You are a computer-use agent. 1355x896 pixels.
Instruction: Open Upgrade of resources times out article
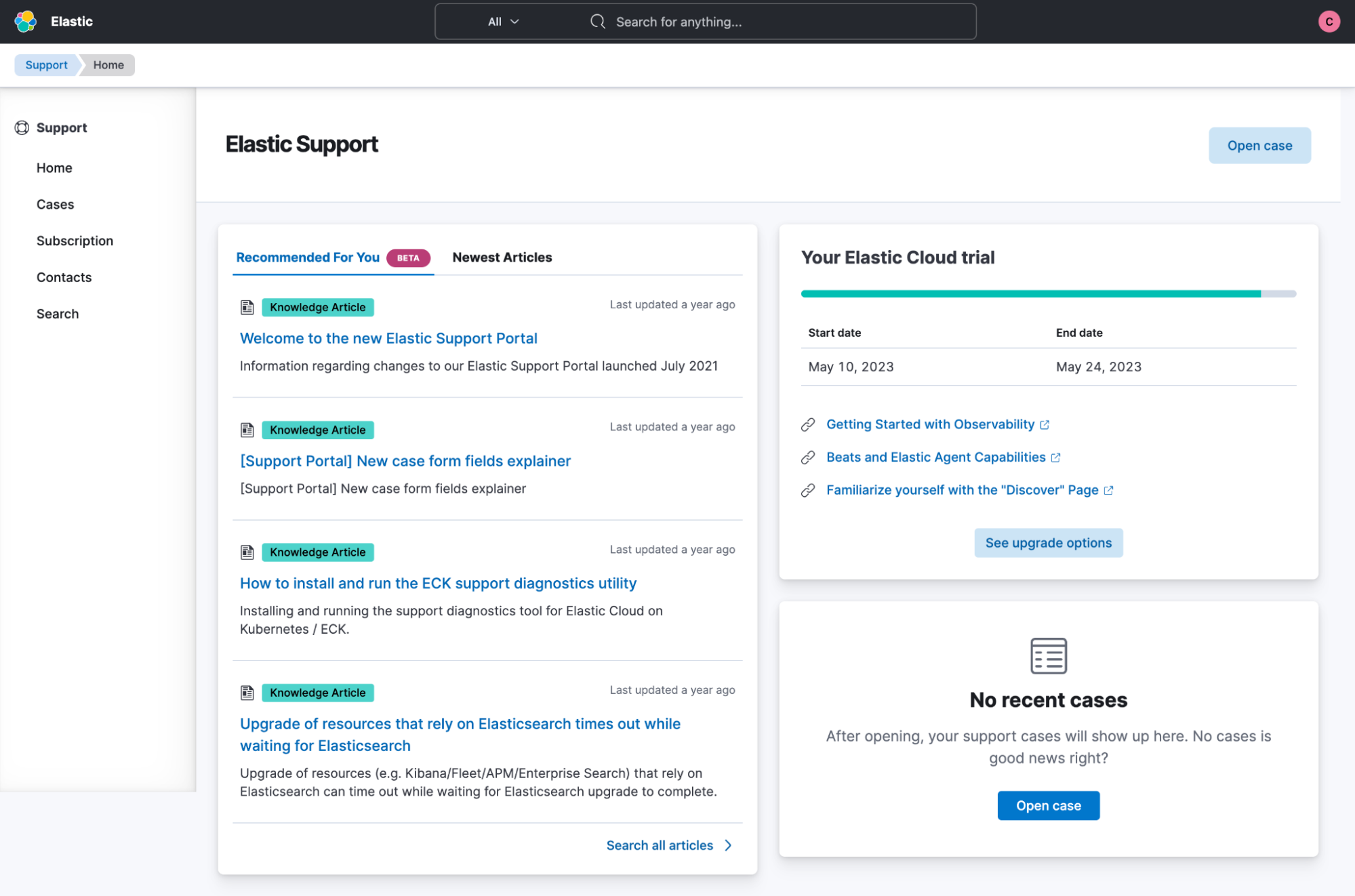[460, 735]
